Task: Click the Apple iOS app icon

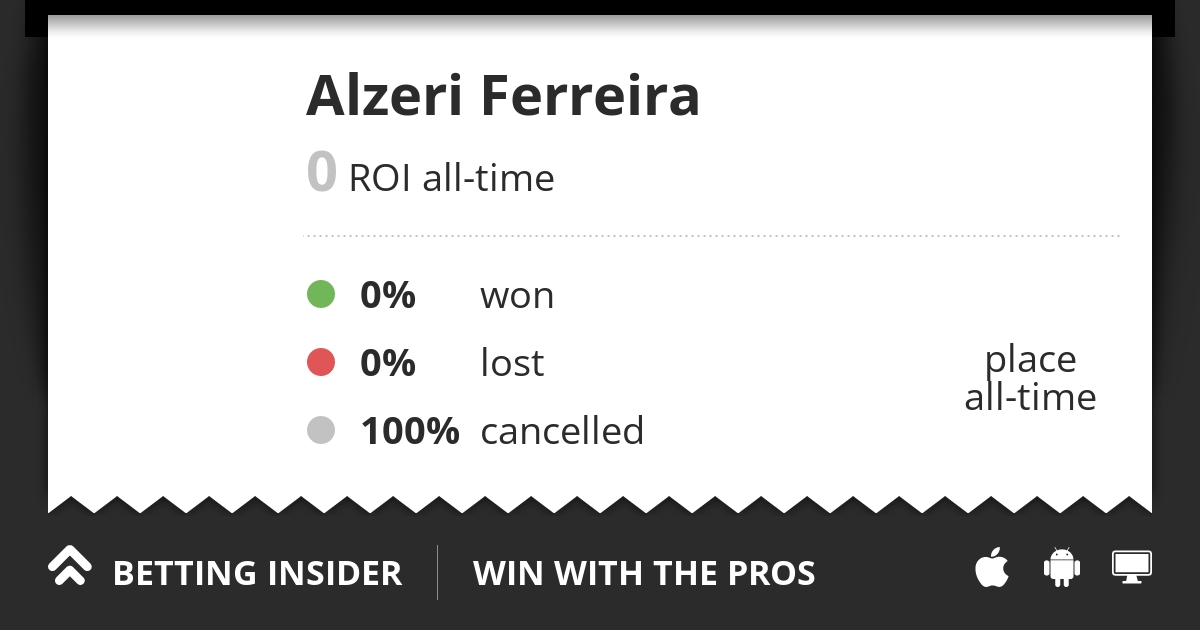Action: (x=992, y=568)
